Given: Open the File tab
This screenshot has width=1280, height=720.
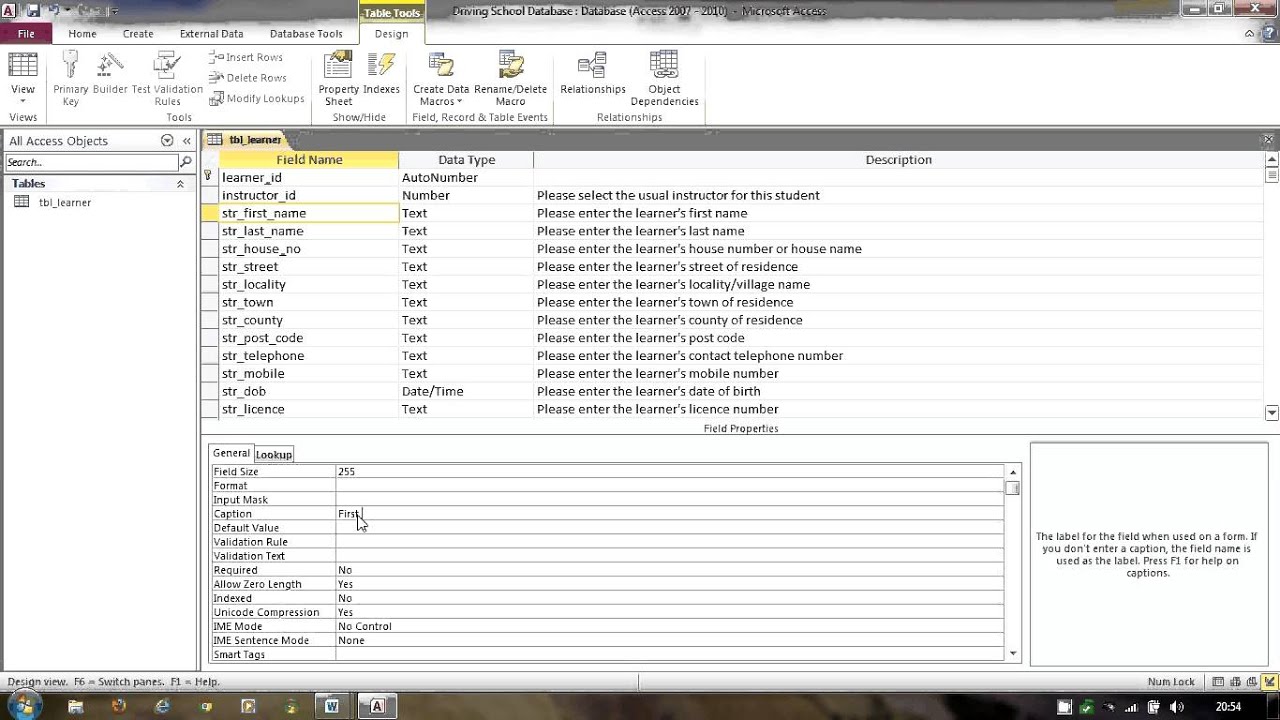Looking at the screenshot, I should pos(26,33).
